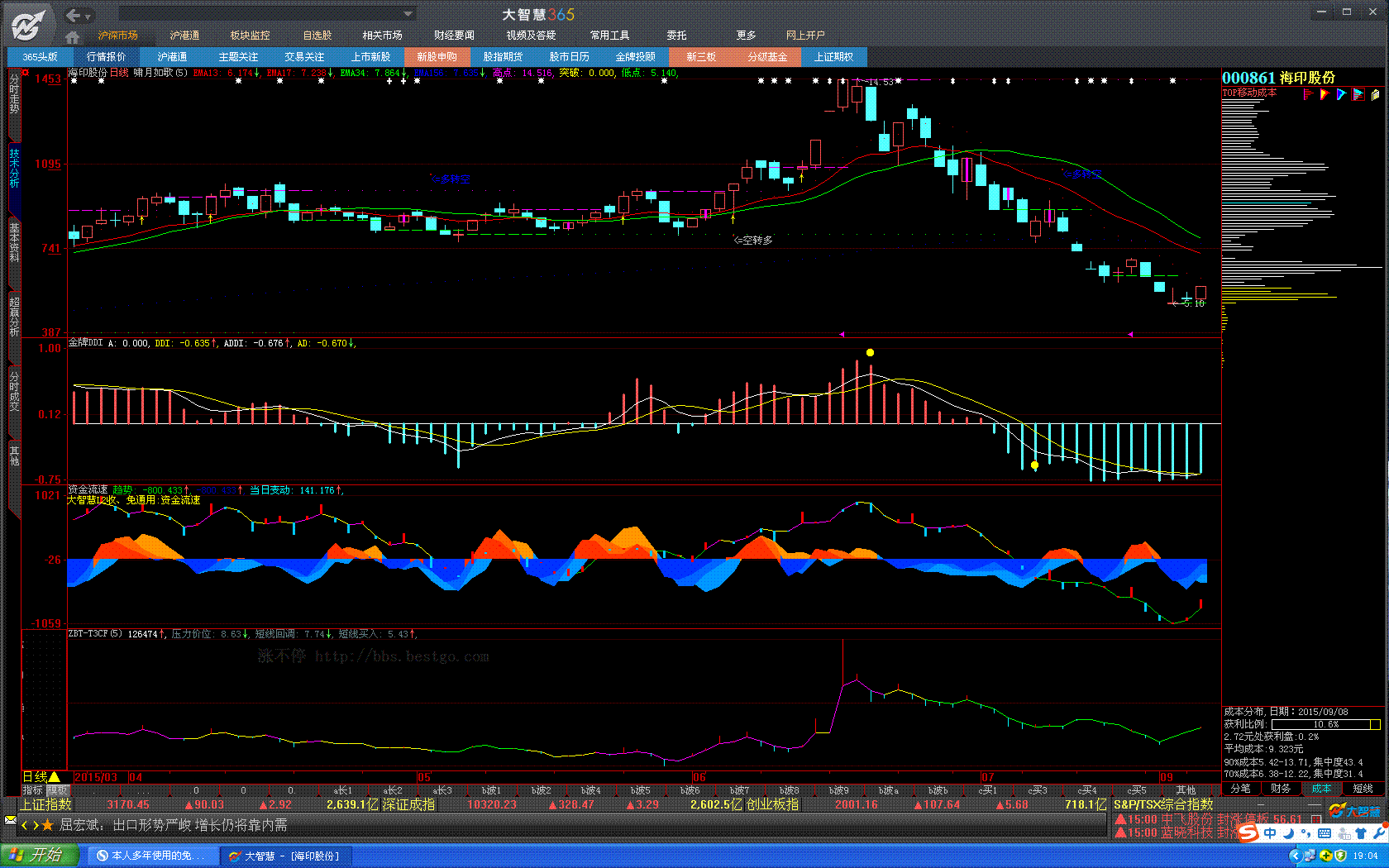Open the back-history dropdown arrow
The height and width of the screenshot is (868, 1389).
pos(88,16)
